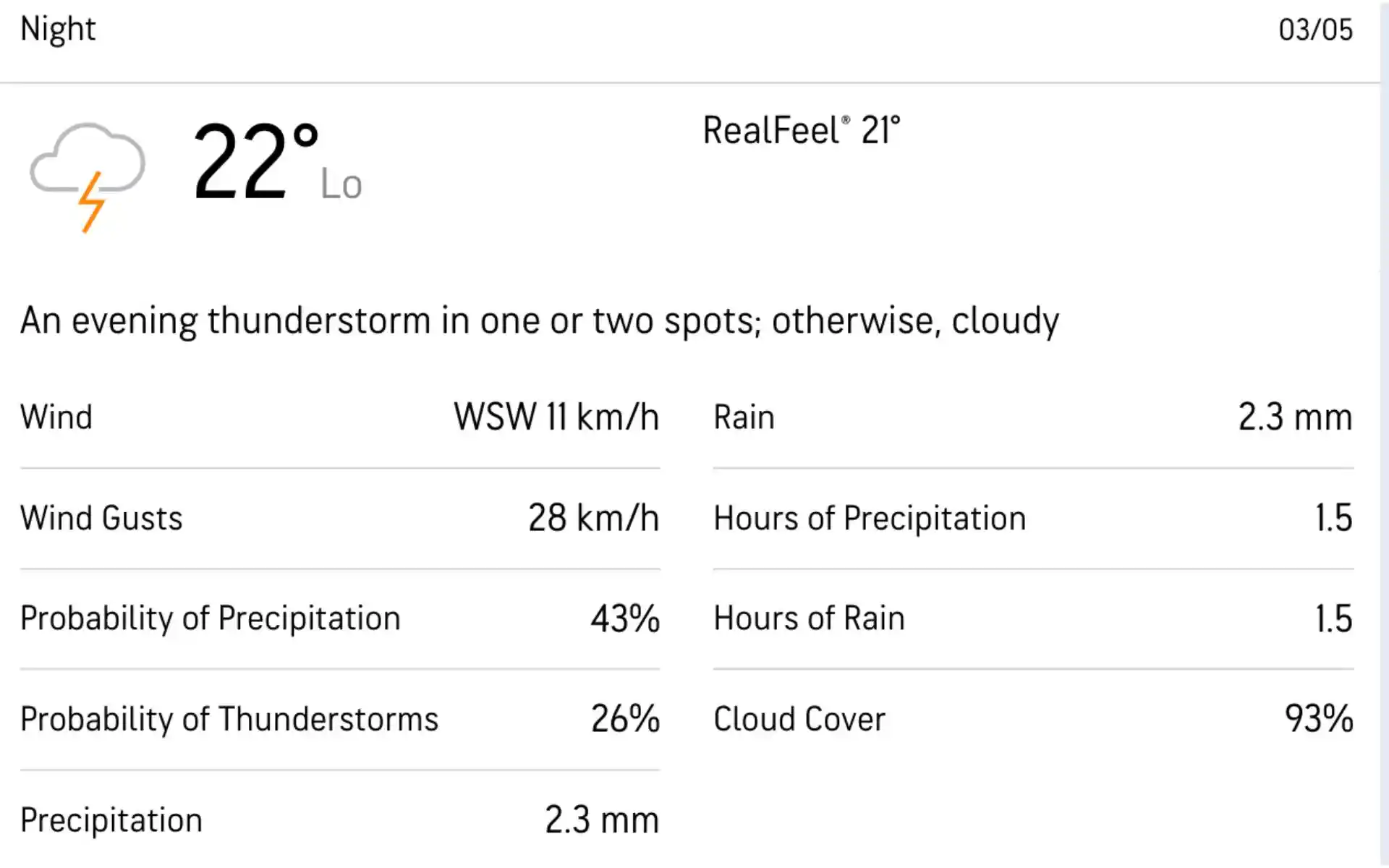This screenshot has width=1389, height=868.
Task: Select the Hours of Rain row
Action: [1033, 619]
